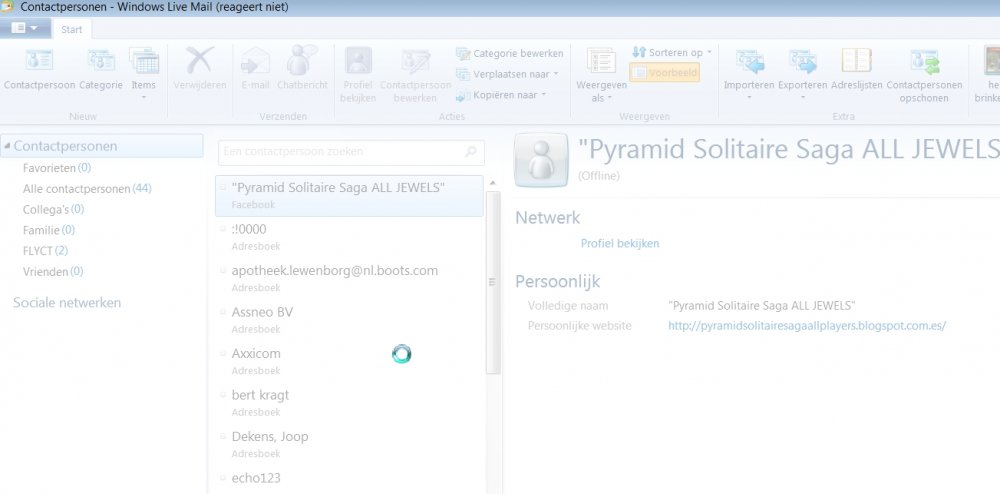Open the Profiel bekijken link under Netwerk
The width and height of the screenshot is (1000, 494).
(x=620, y=243)
